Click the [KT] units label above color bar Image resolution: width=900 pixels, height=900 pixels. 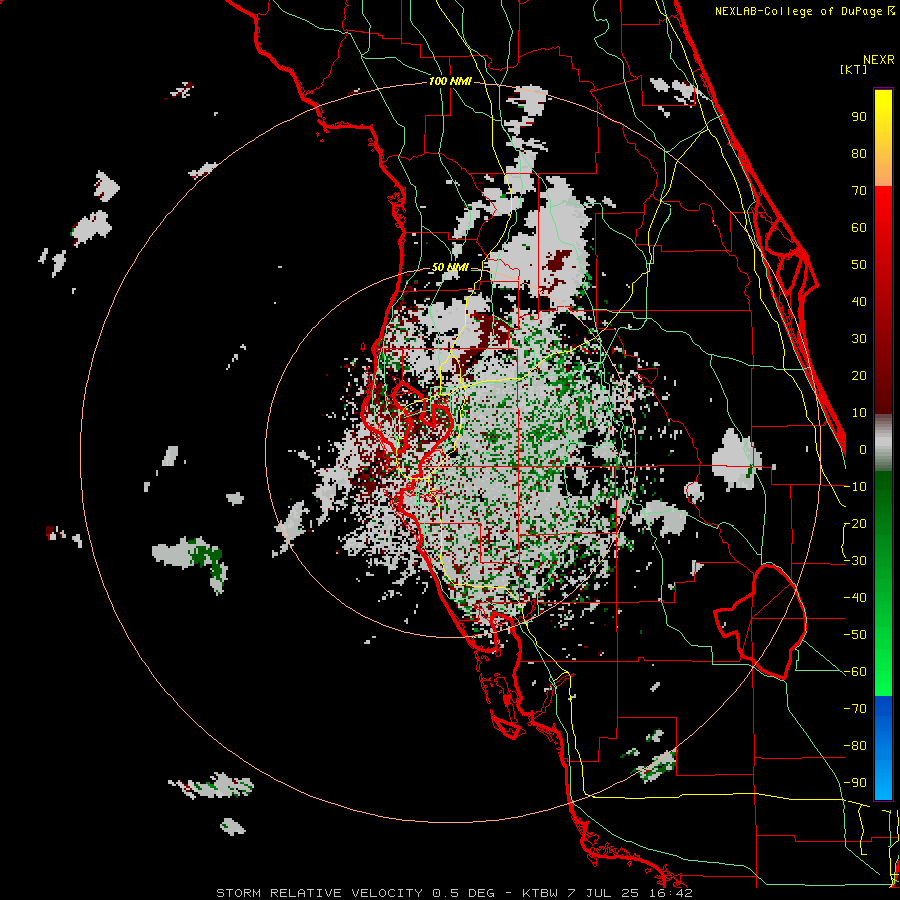coord(853,69)
